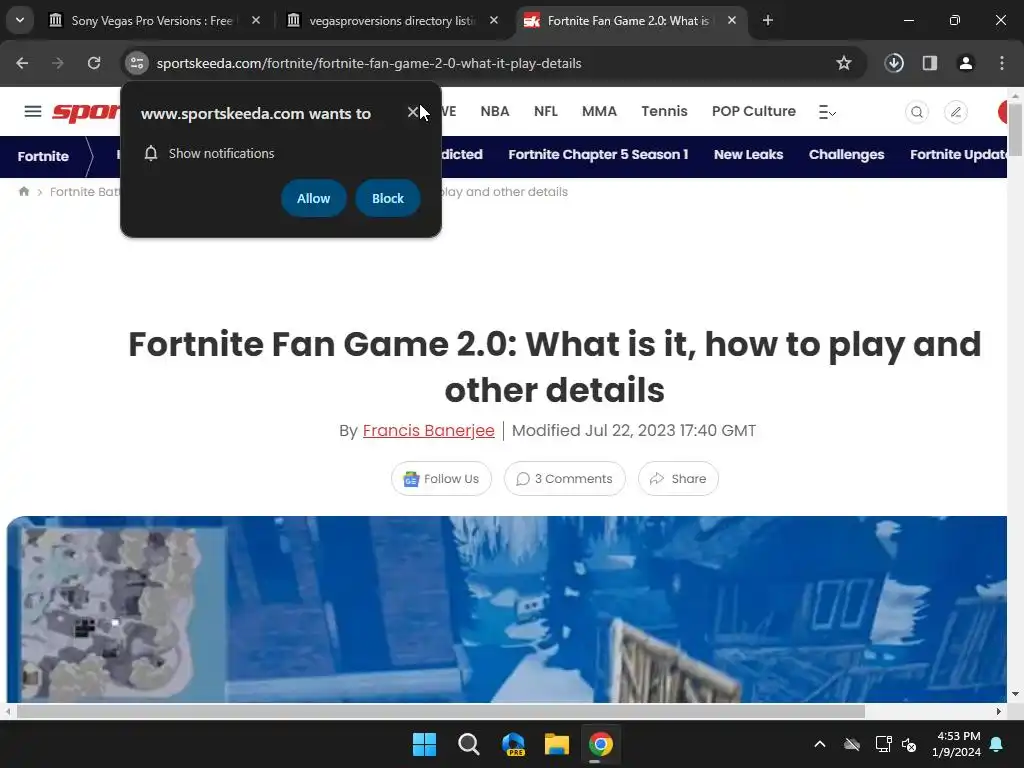Open Chrome downloads icon
Viewport: 1024px width, 768px height.
pos(894,63)
